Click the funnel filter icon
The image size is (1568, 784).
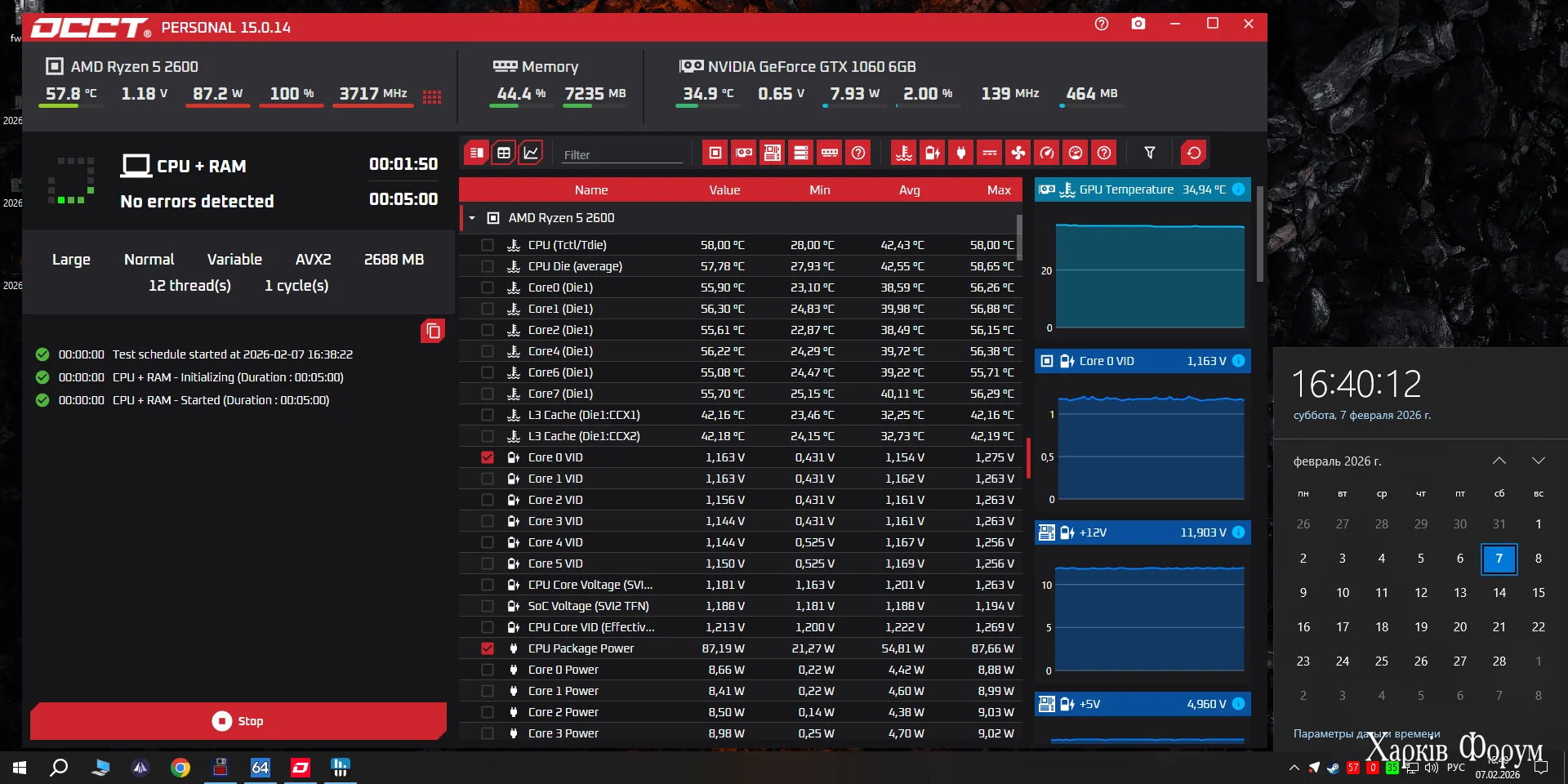1150,153
